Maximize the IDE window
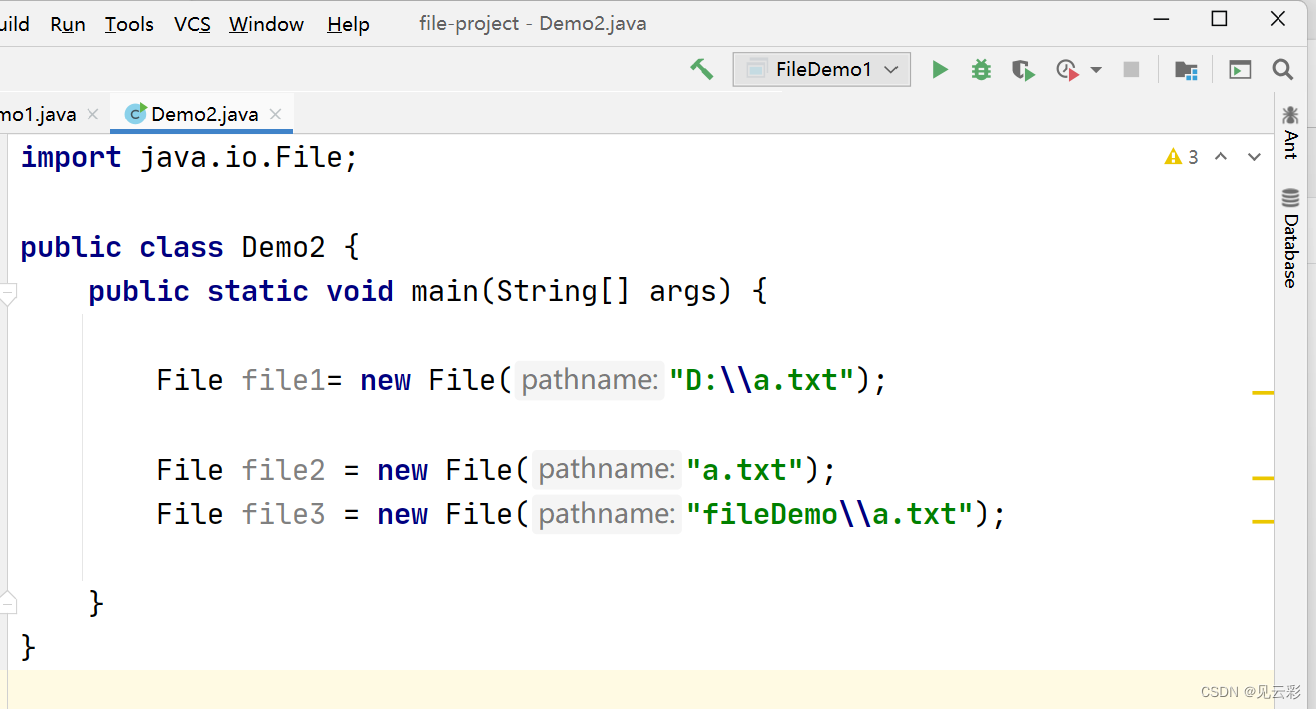1316x709 pixels. coord(1219,18)
